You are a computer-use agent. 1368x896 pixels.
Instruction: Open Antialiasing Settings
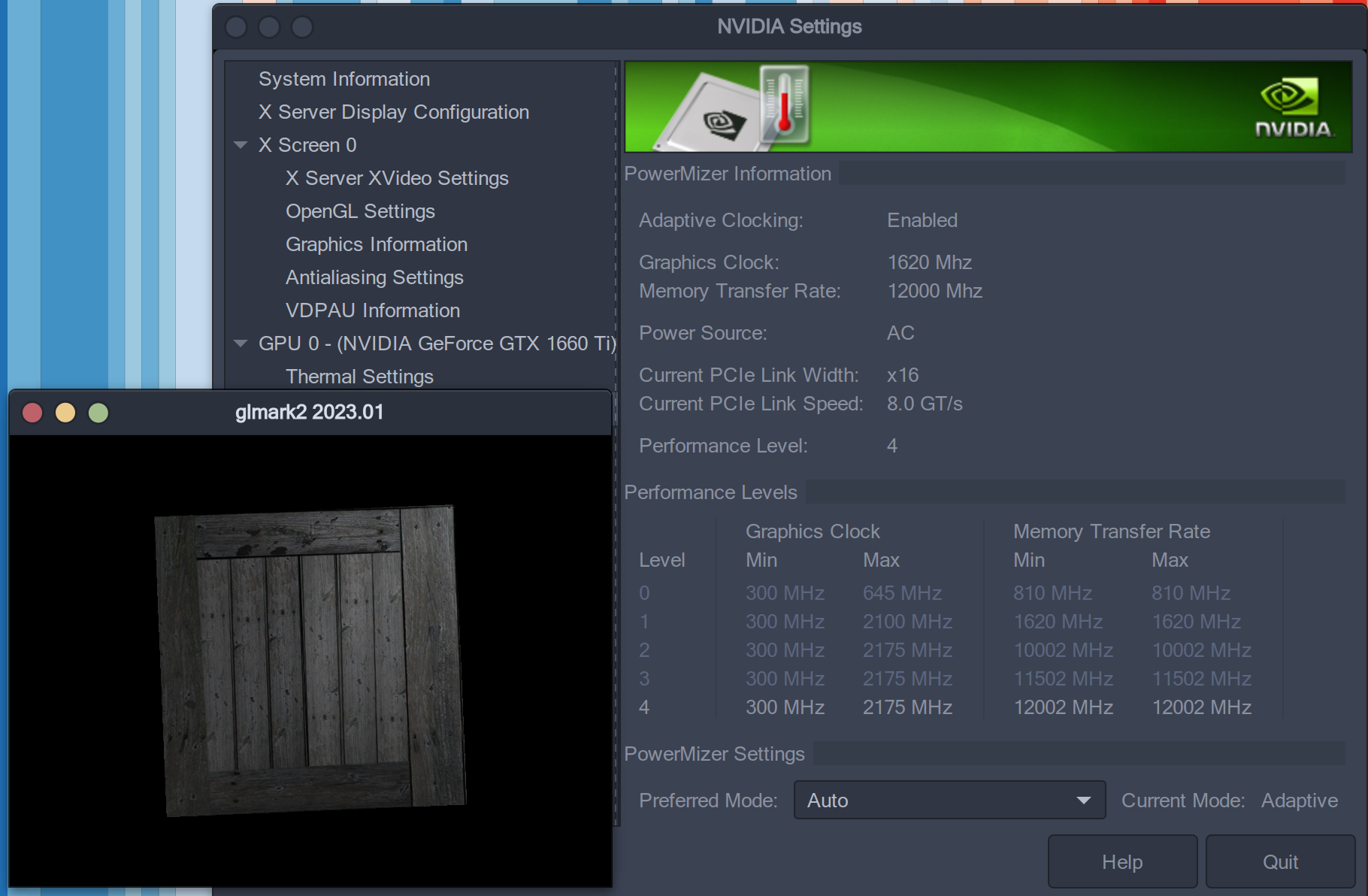374,277
